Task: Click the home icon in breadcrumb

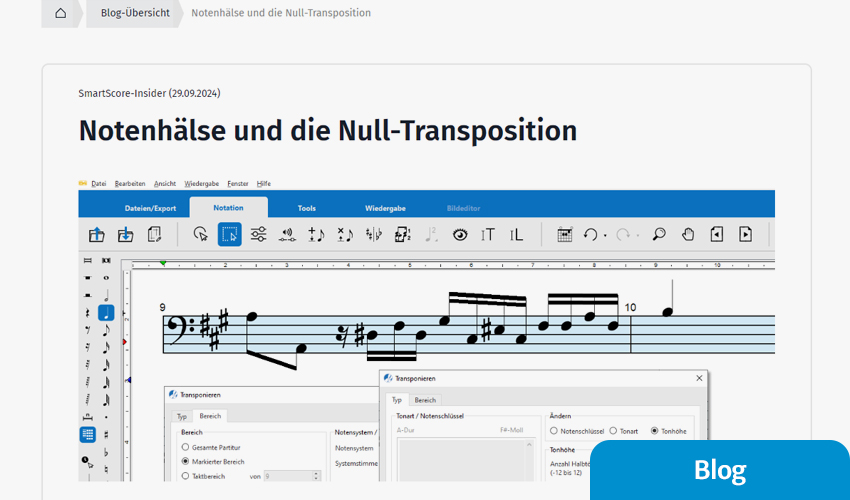Action: tap(61, 13)
